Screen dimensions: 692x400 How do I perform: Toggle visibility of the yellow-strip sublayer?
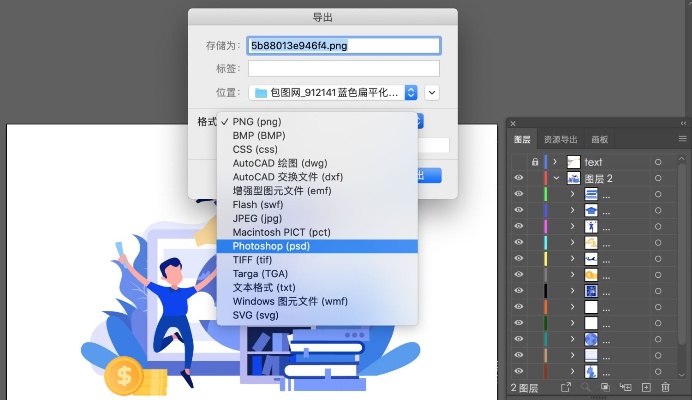519,258
